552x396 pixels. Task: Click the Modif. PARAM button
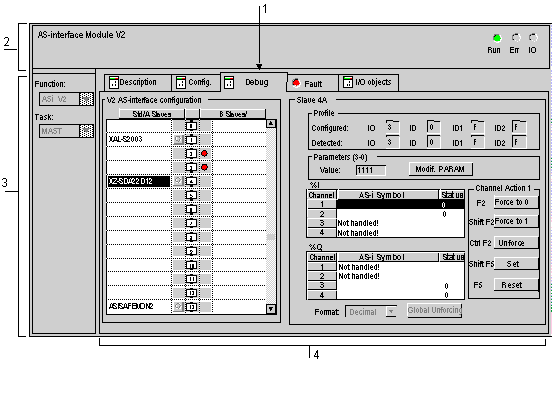(x=440, y=169)
